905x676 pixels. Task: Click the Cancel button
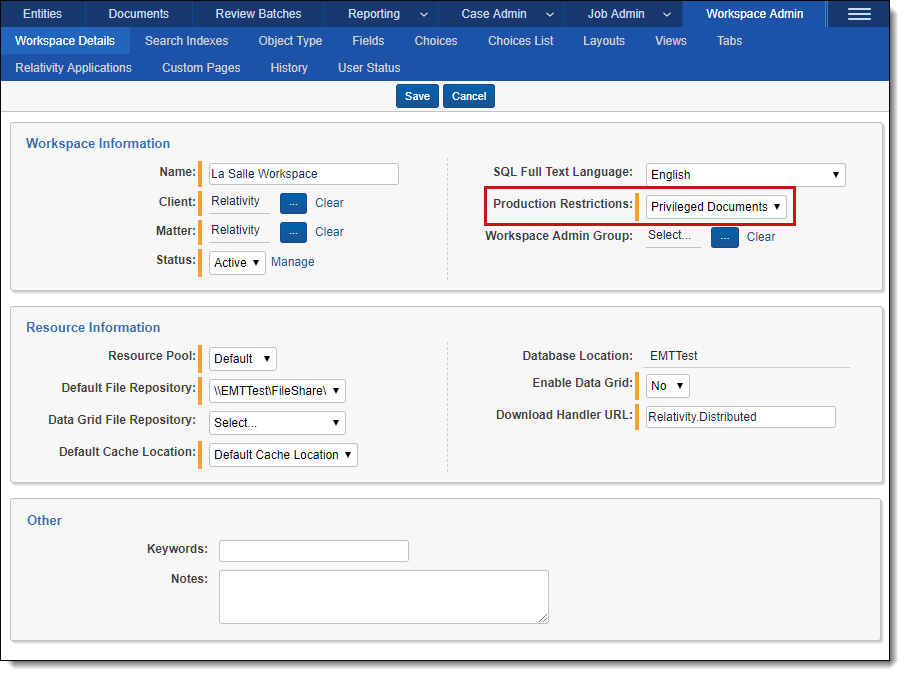[x=469, y=96]
